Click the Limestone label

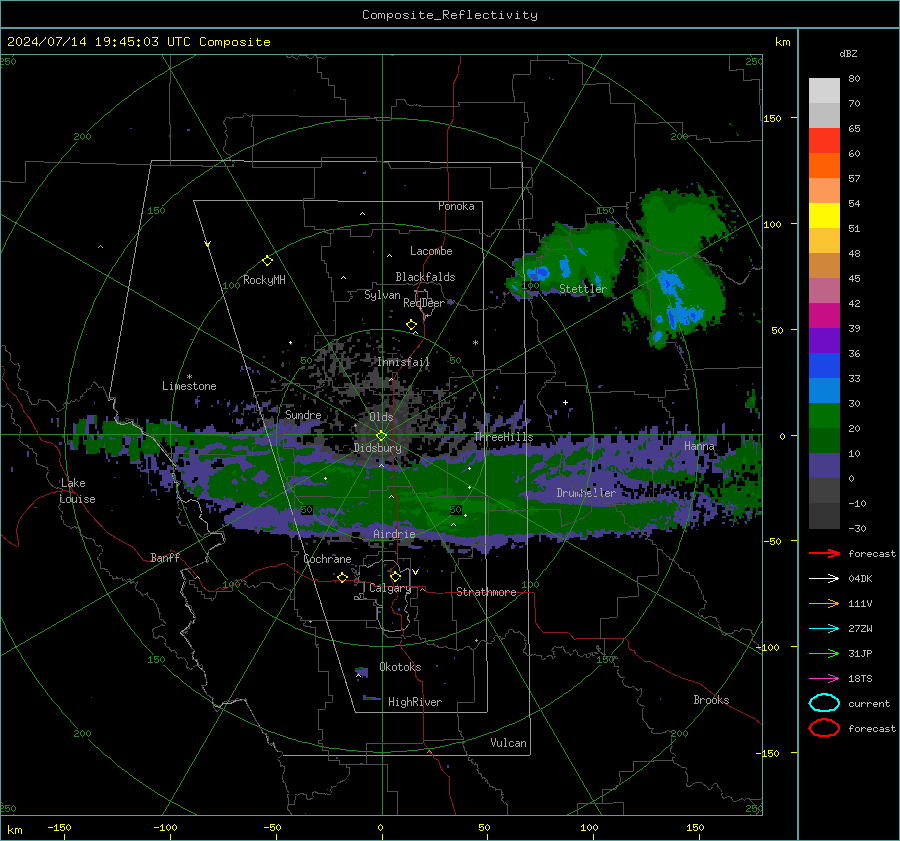189,386
